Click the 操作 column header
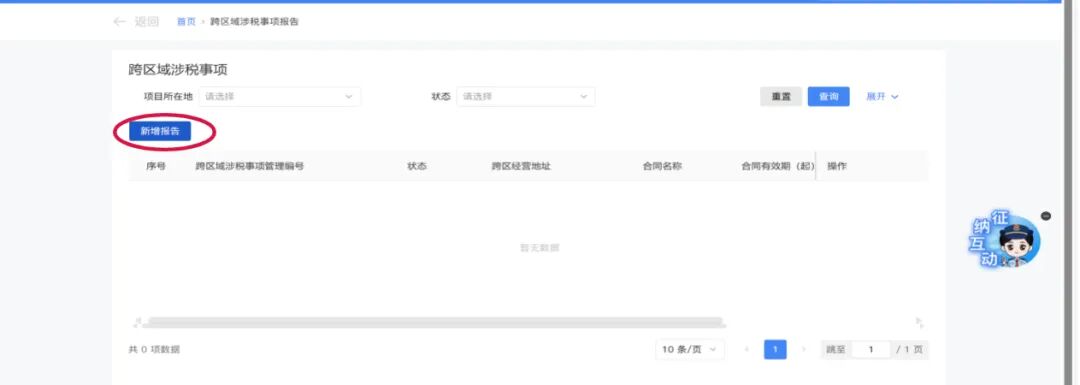 point(837,166)
